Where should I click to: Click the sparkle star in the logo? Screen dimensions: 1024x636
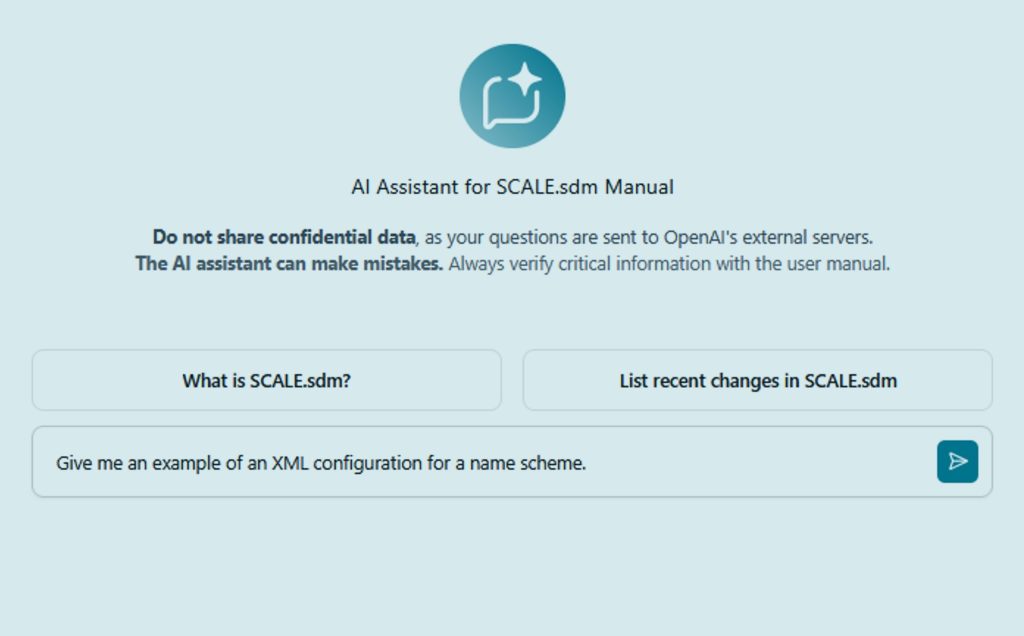tap(526, 80)
